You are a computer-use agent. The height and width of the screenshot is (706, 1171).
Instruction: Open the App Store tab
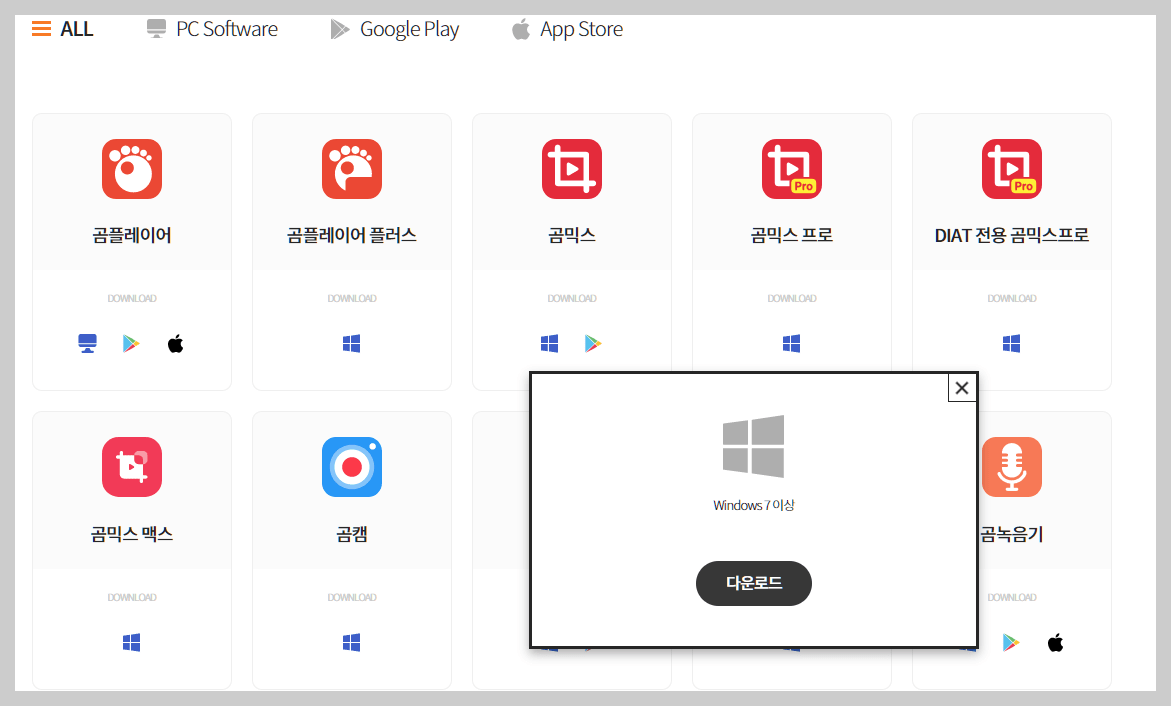[567, 29]
